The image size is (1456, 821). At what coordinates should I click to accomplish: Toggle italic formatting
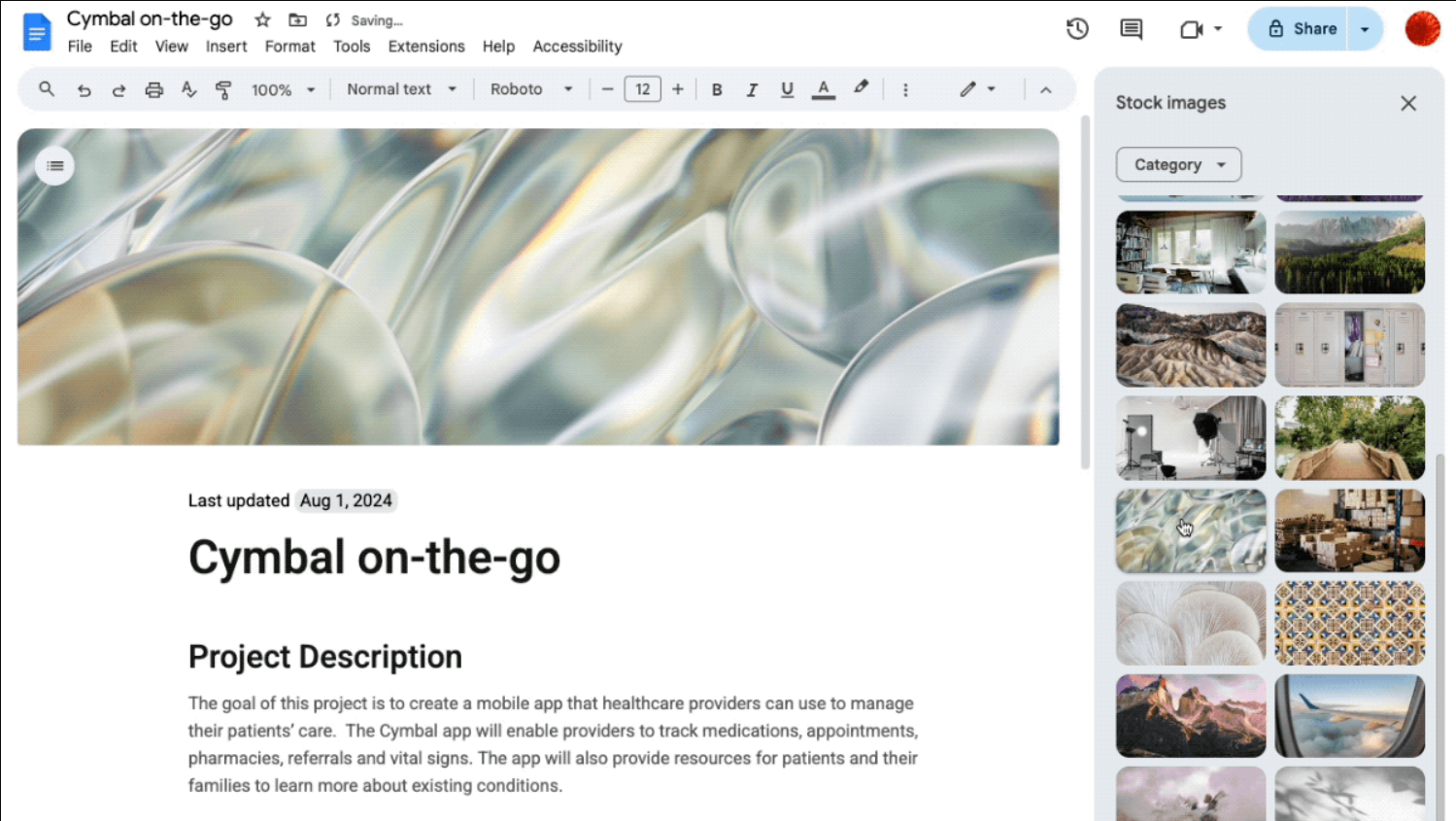pos(752,88)
